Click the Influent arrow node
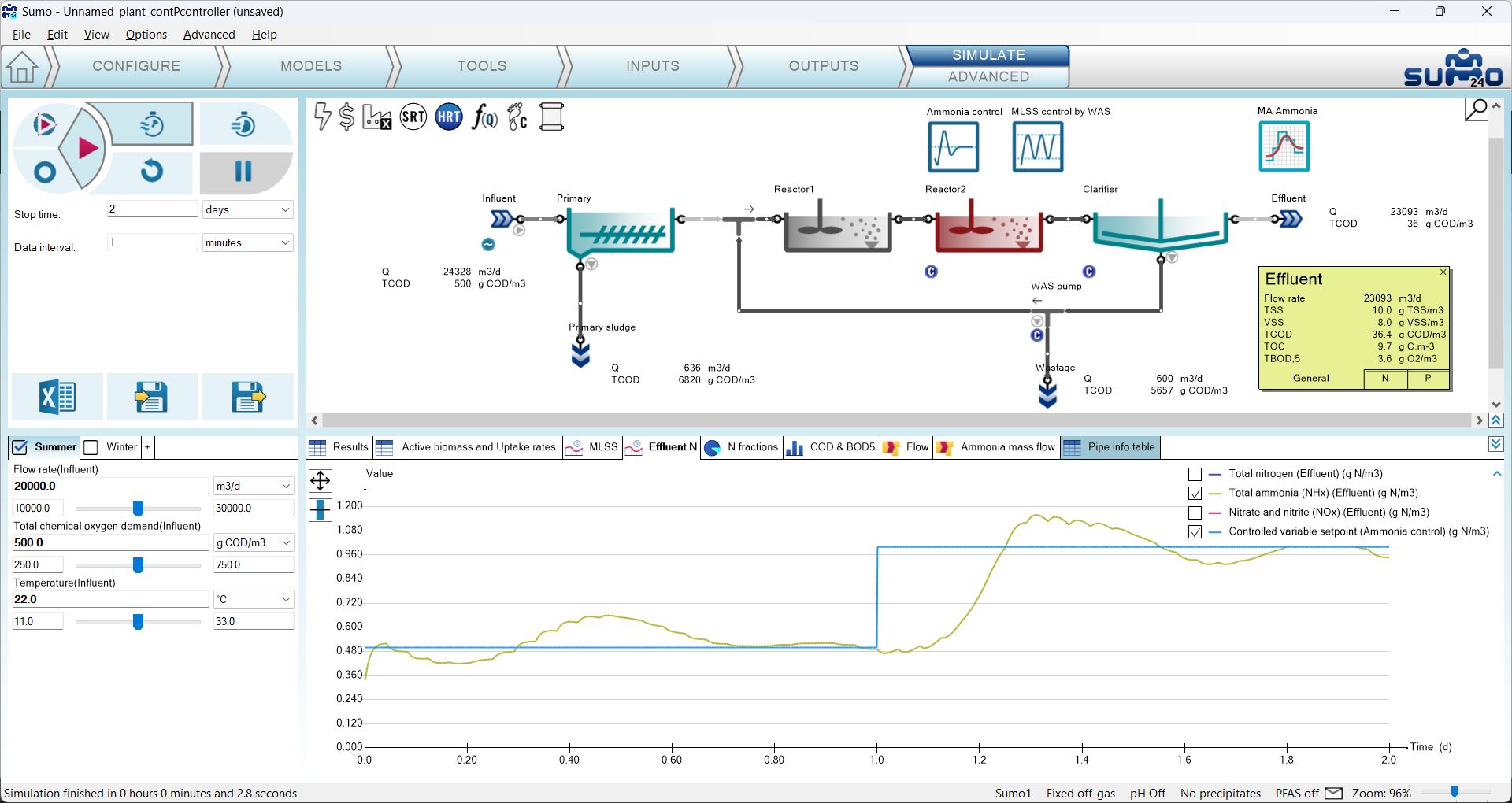The height and width of the screenshot is (803, 1512). coord(502,219)
